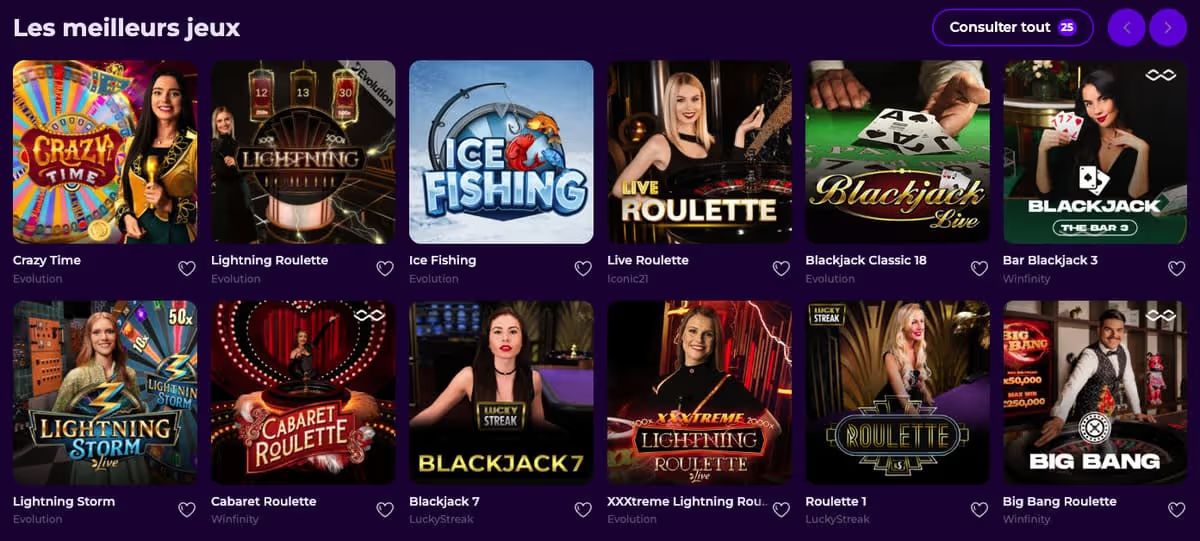Open the Lightning Storm title link

tap(64, 501)
